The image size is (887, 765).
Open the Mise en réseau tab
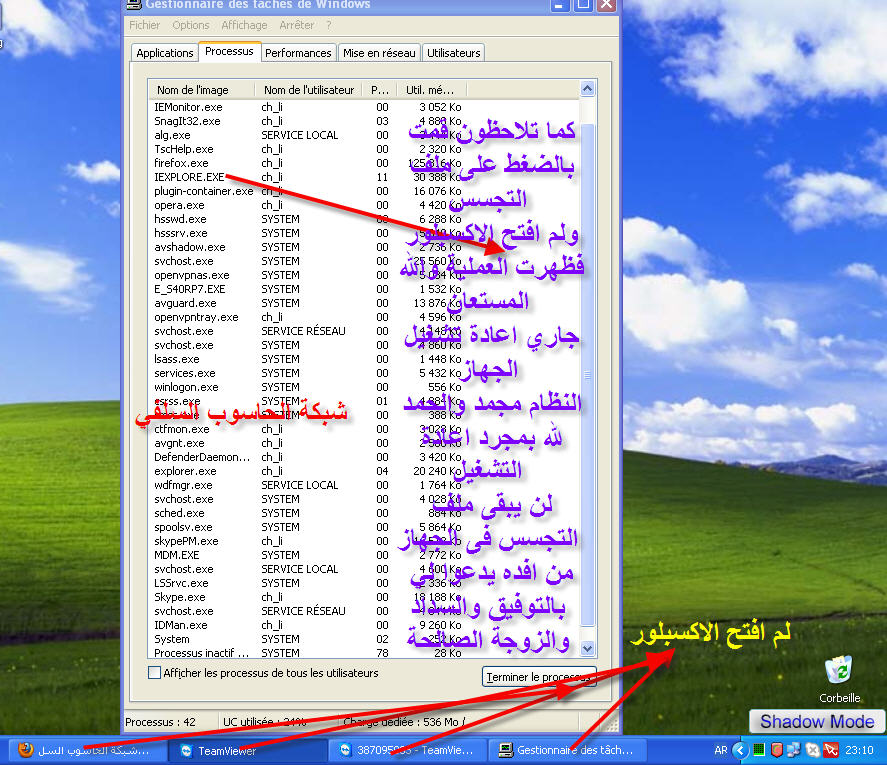(380, 53)
